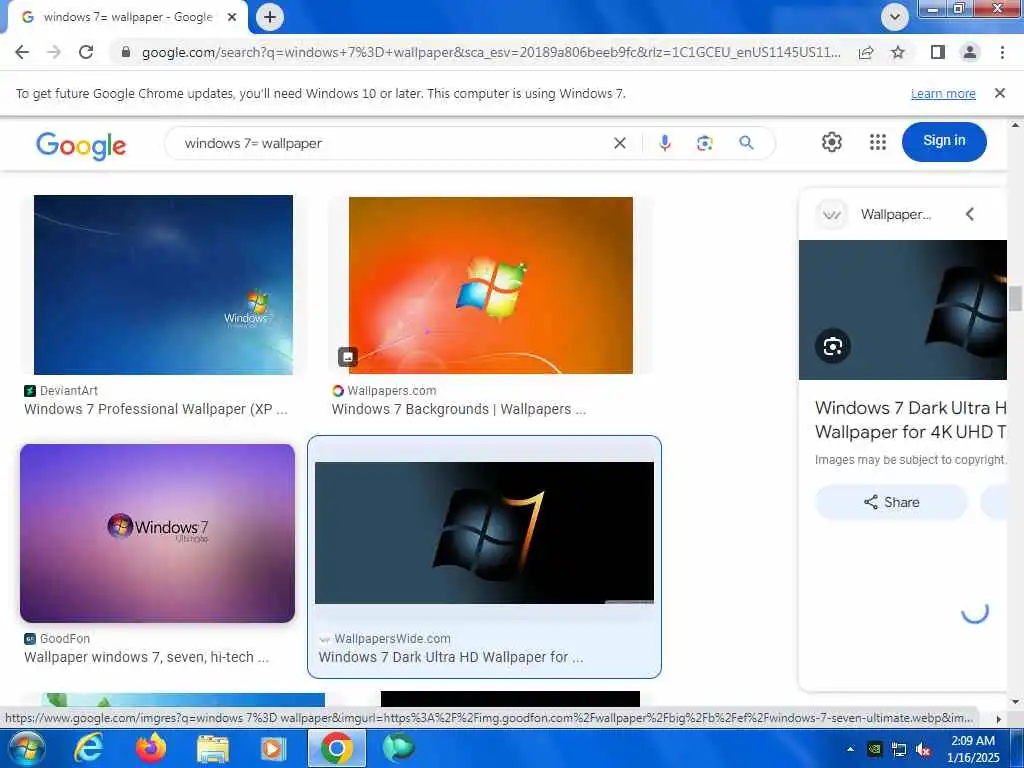This screenshot has width=1024, height=768.
Task: Go back to the previous page
Action: click(x=22, y=52)
